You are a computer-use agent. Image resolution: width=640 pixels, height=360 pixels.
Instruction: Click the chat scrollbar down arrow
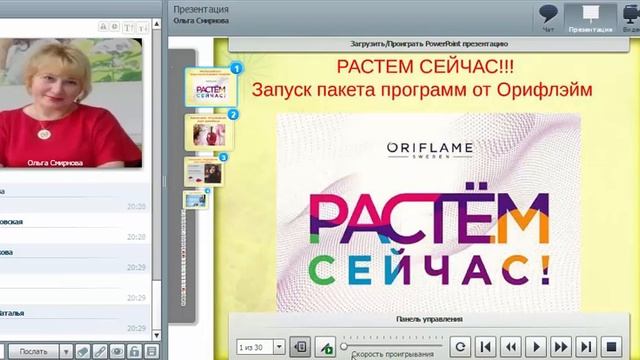click(x=157, y=335)
